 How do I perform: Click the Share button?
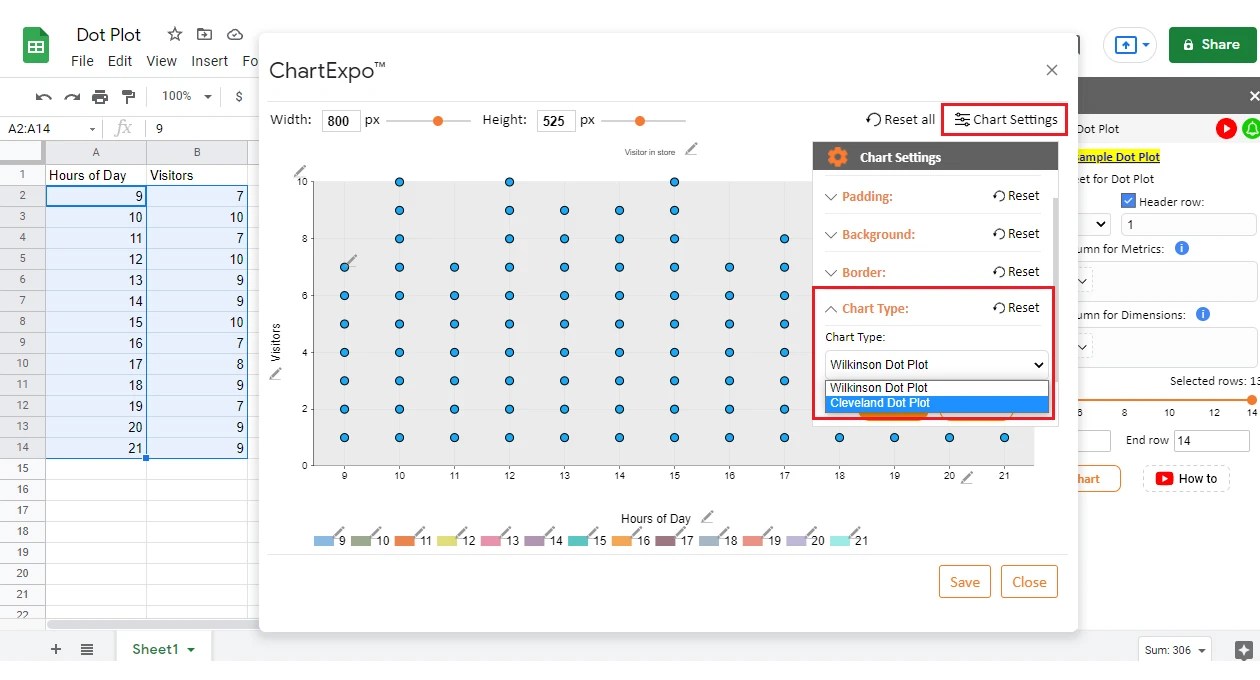1212,45
